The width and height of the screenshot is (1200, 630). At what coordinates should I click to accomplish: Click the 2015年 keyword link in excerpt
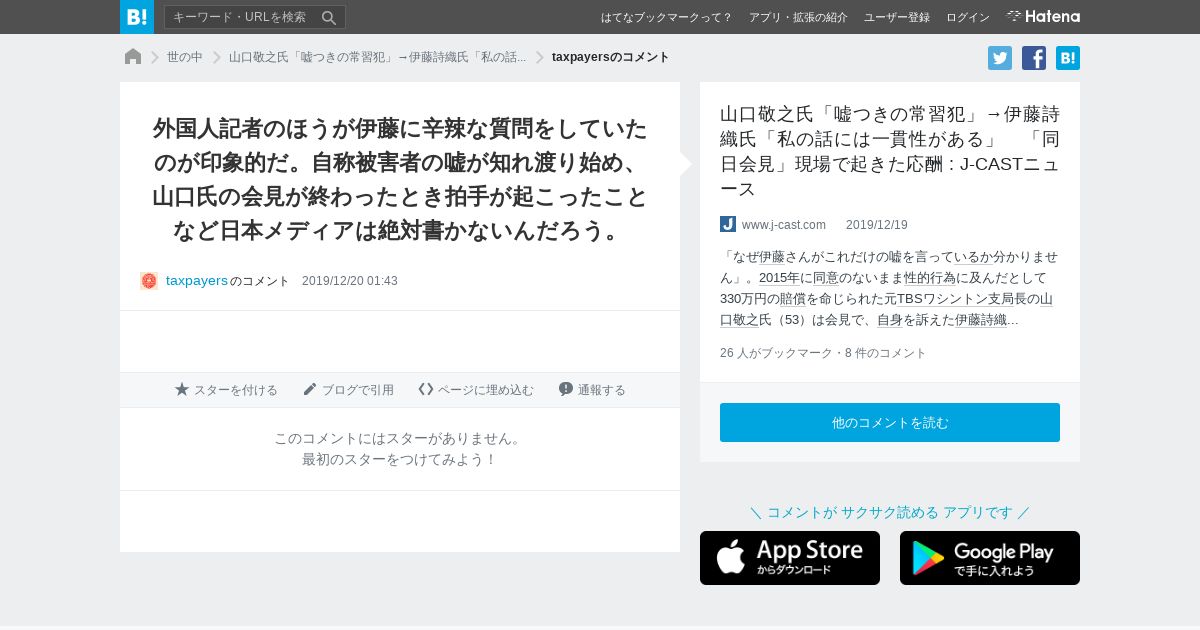click(779, 278)
